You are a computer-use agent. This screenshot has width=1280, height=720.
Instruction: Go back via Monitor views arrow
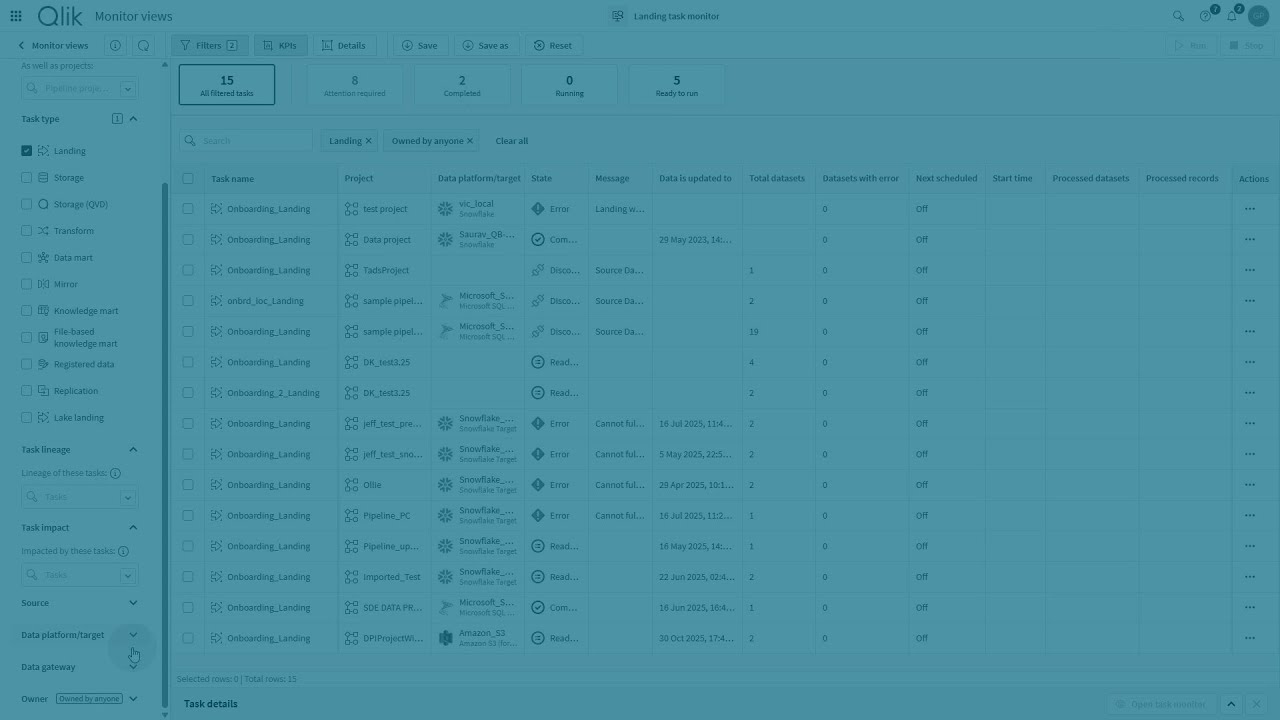[21, 45]
